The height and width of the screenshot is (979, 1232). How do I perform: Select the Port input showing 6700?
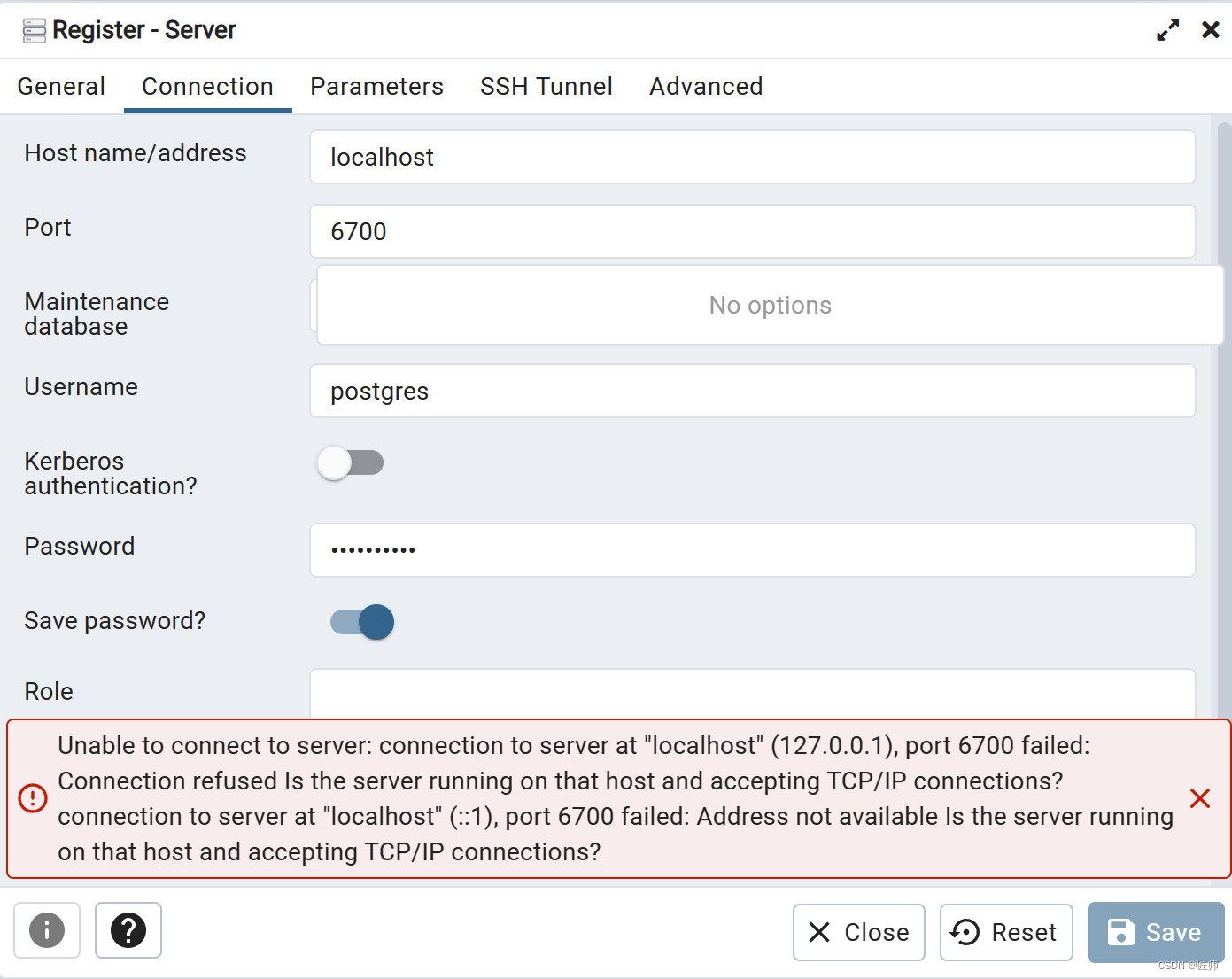point(753,231)
